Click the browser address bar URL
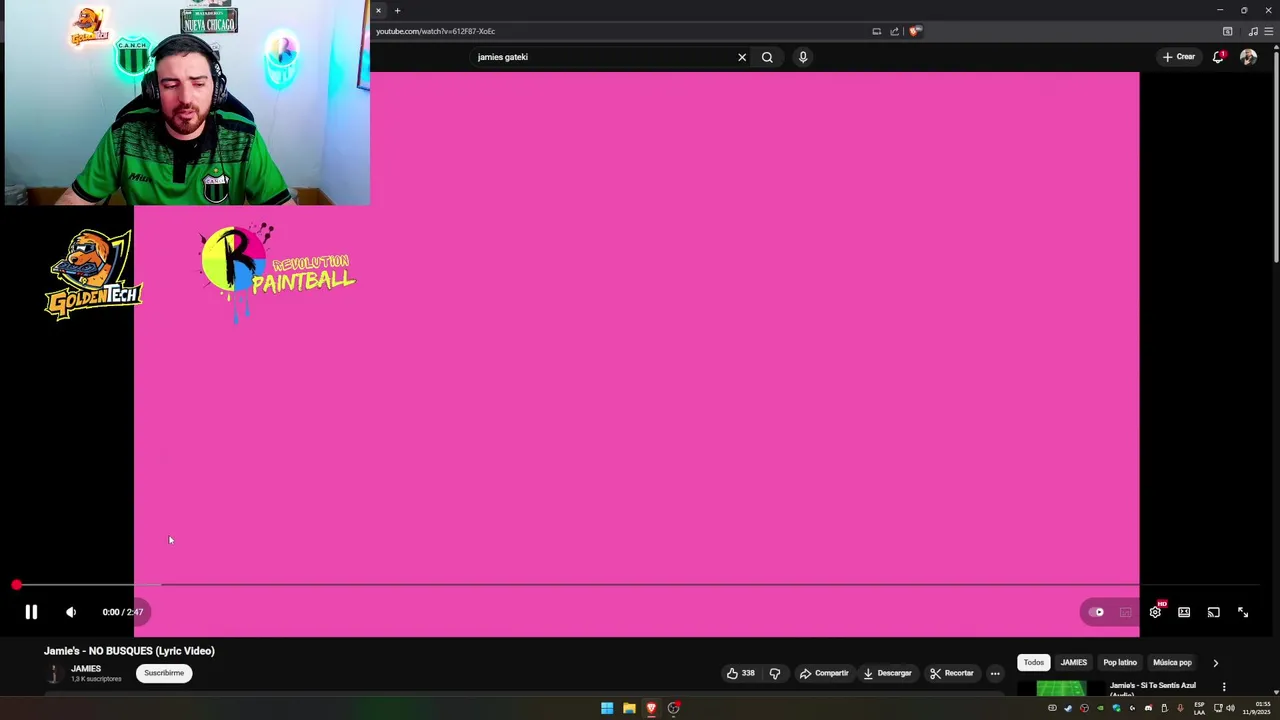The height and width of the screenshot is (720, 1280). (435, 31)
